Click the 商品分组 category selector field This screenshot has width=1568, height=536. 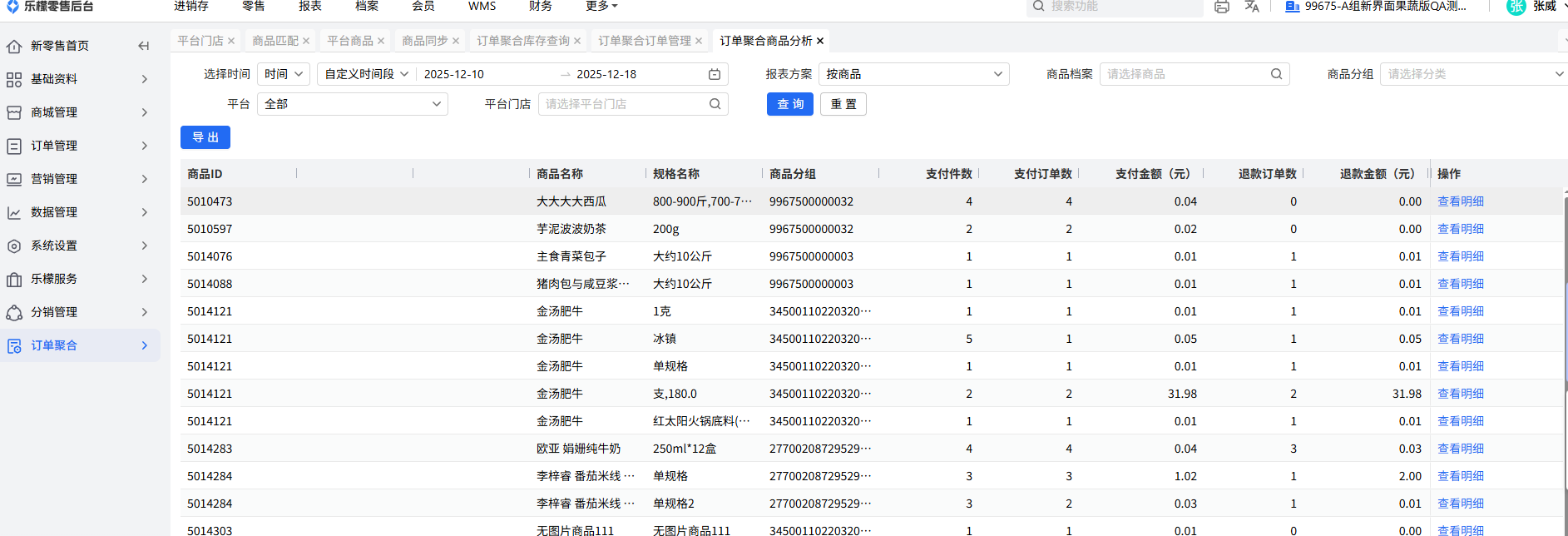1468,74
